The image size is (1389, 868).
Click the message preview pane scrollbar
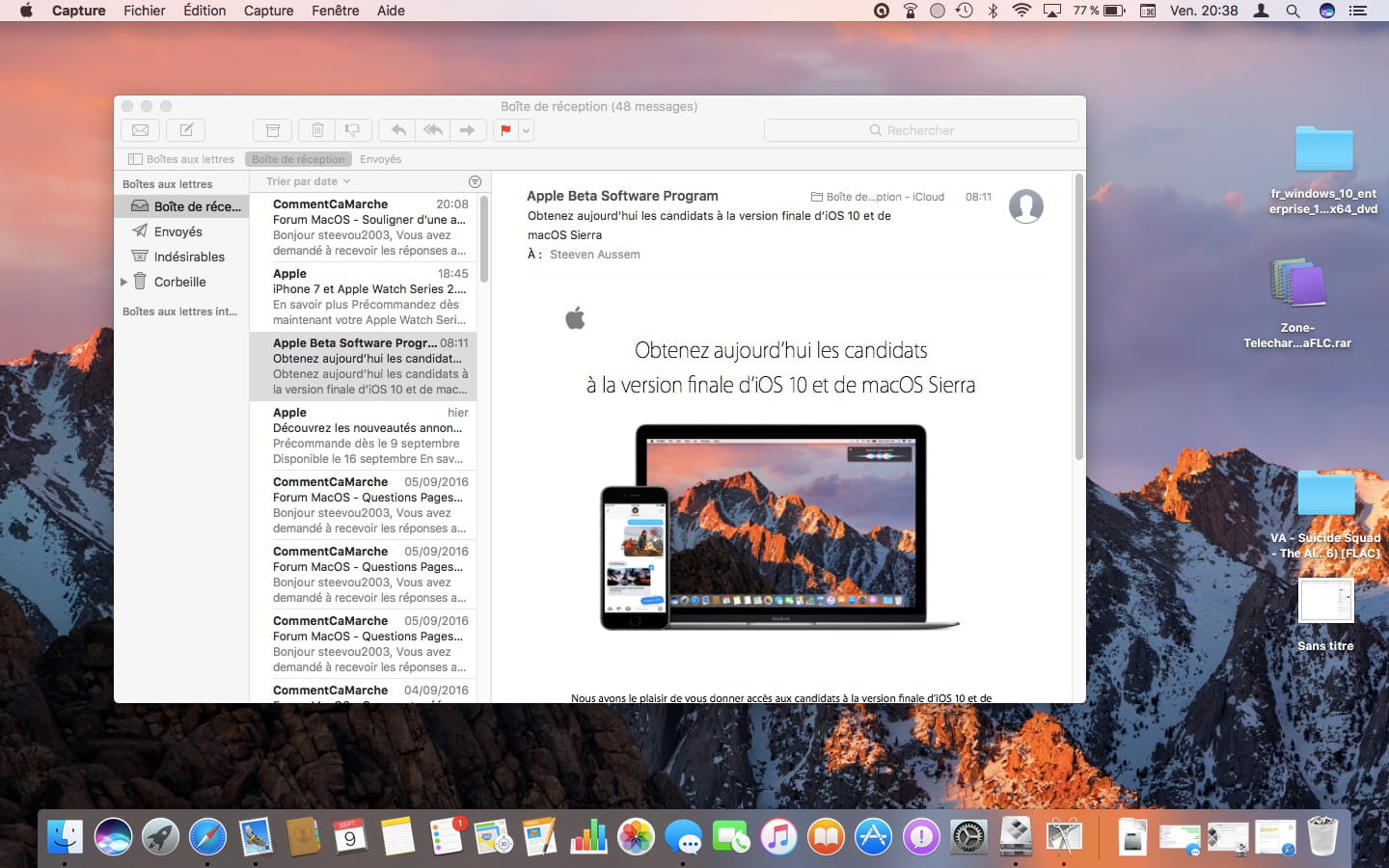pos(1078,318)
